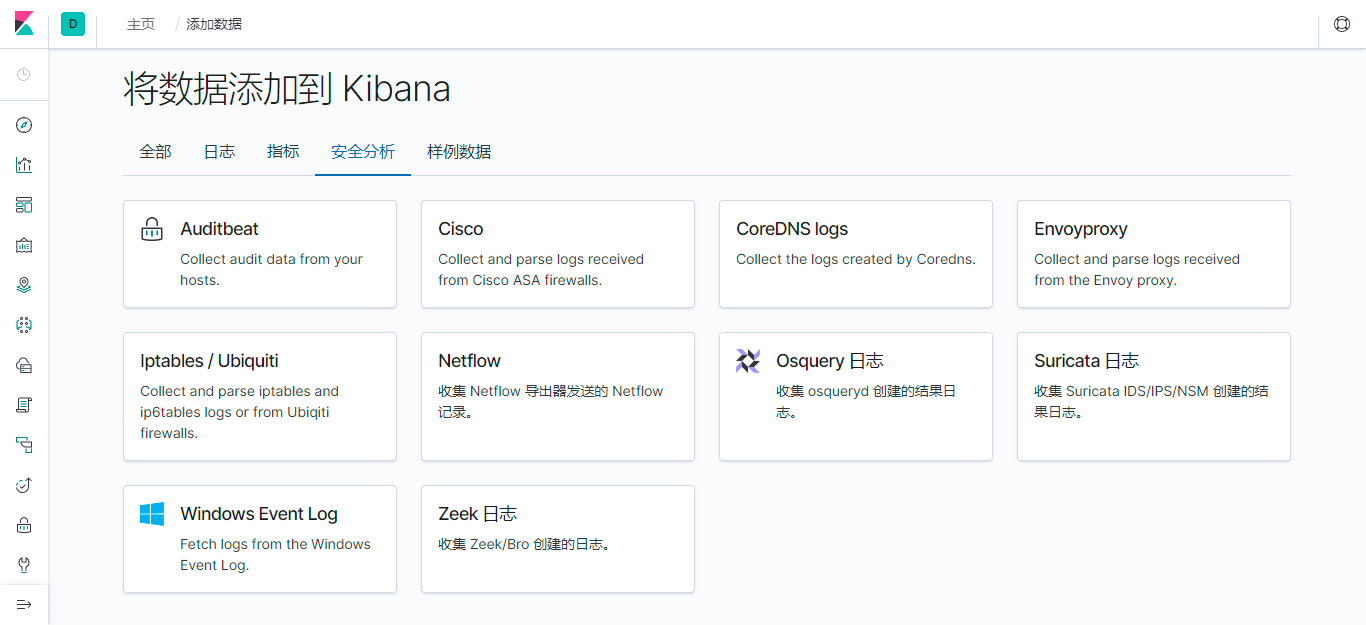Viewport: 1366px width, 625px height.
Task: Open the Auditbeat data card
Action: click(260, 254)
